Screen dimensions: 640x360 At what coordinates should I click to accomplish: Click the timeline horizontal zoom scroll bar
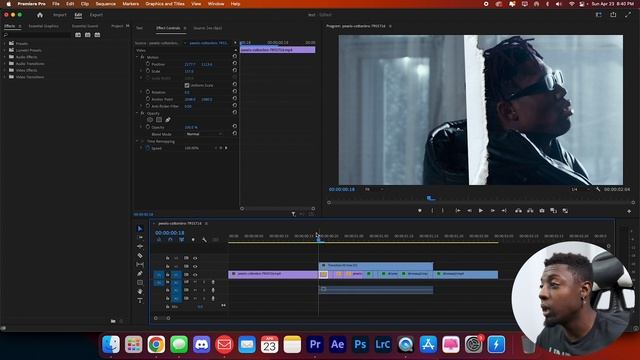162,318
